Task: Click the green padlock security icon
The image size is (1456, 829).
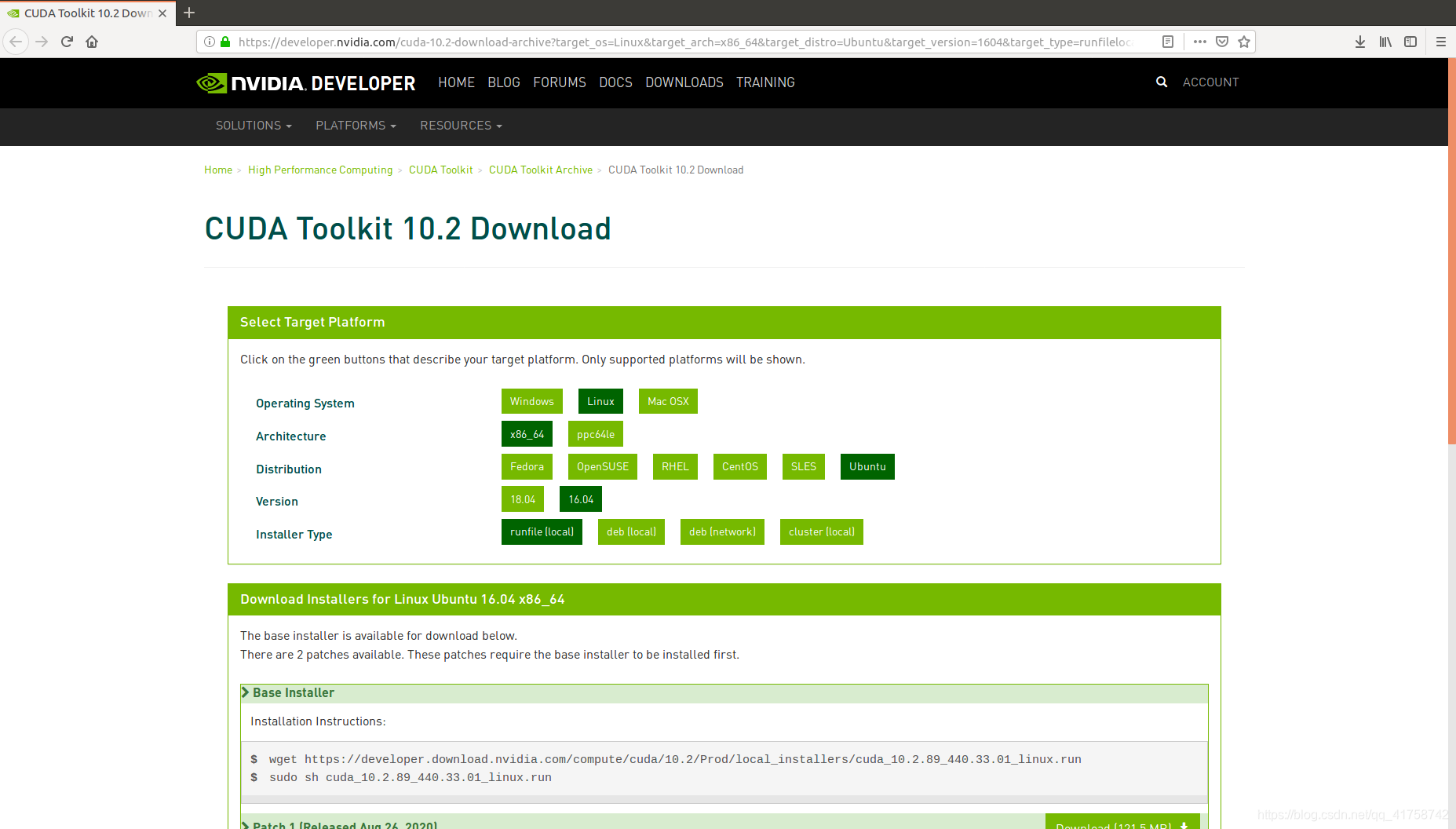Action: coord(225,42)
